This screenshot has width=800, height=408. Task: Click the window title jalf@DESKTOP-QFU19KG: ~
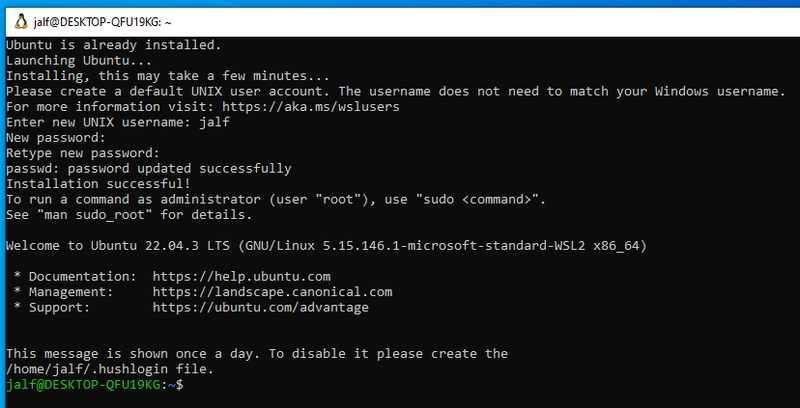103,22
